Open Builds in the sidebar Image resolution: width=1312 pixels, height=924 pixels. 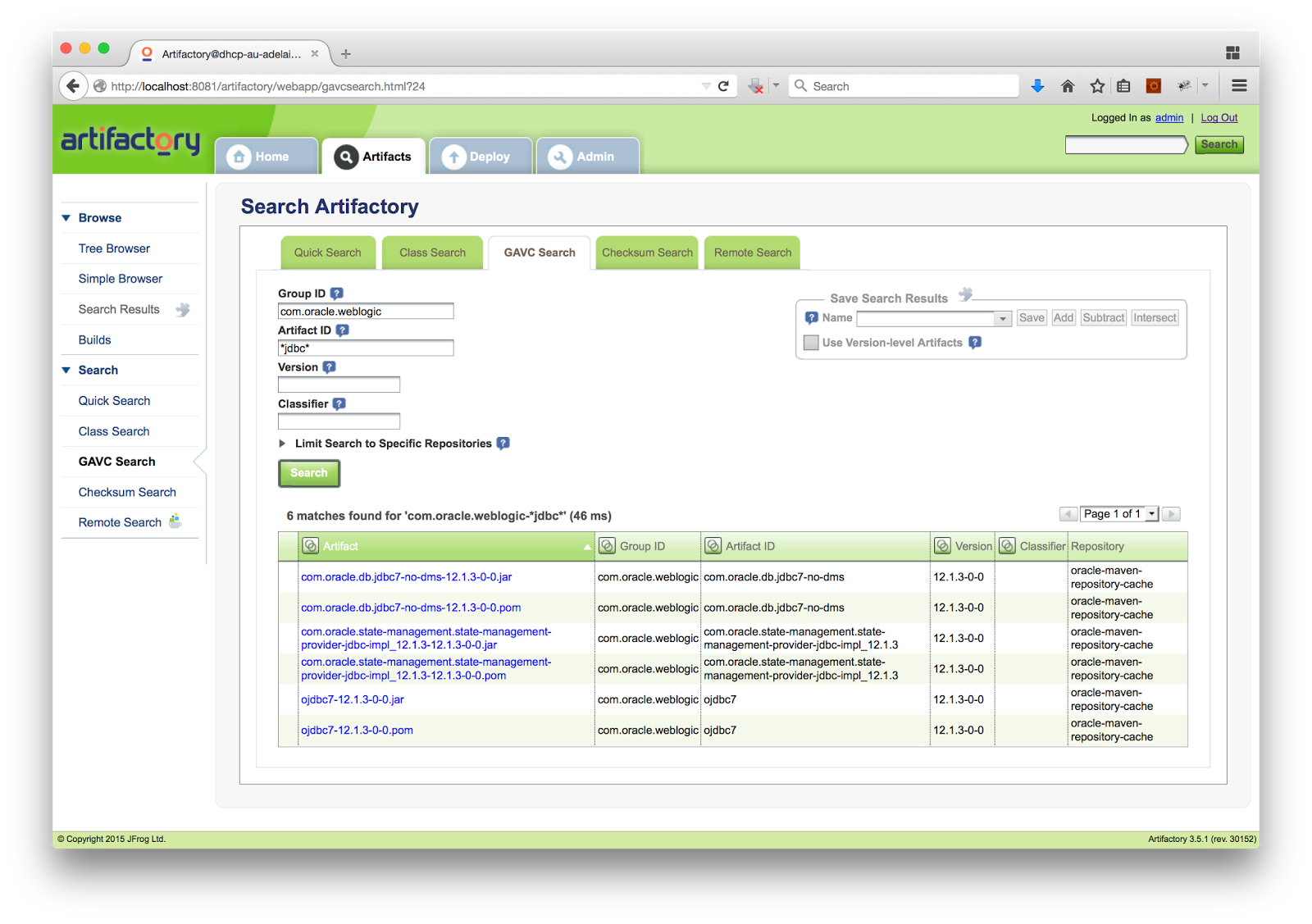pos(94,340)
